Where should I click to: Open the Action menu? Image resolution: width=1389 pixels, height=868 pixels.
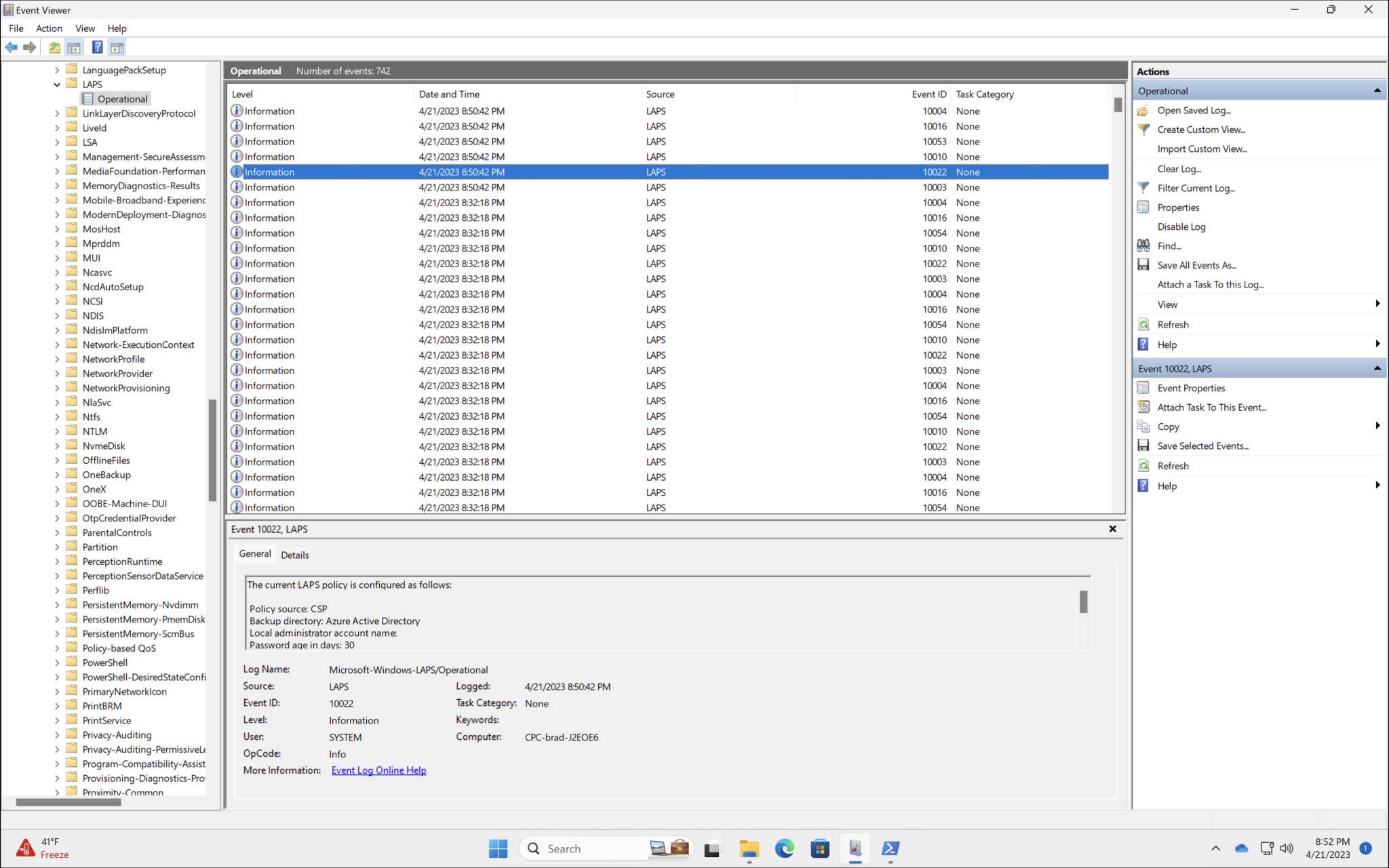(x=49, y=28)
